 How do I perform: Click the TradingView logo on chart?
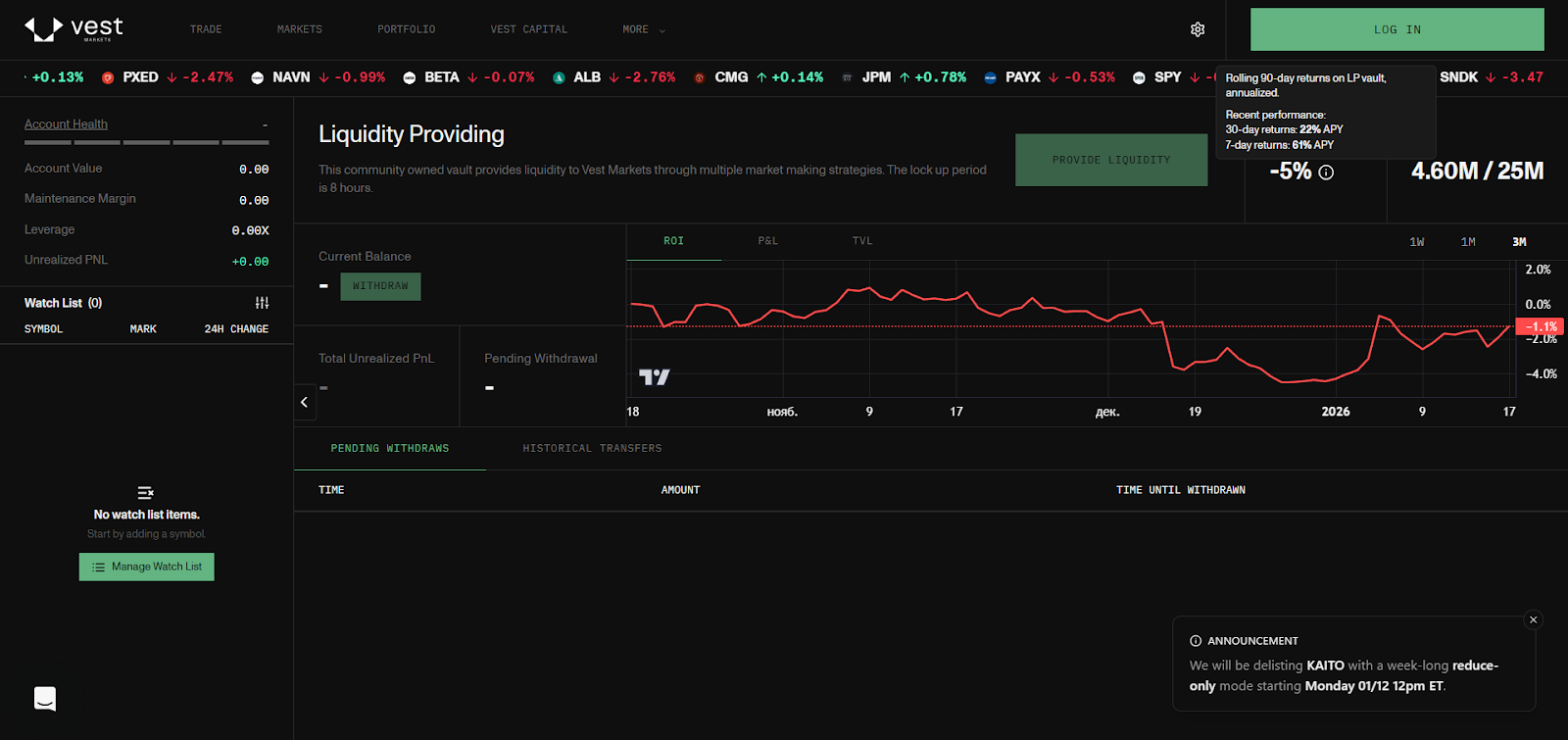[655, 377]
